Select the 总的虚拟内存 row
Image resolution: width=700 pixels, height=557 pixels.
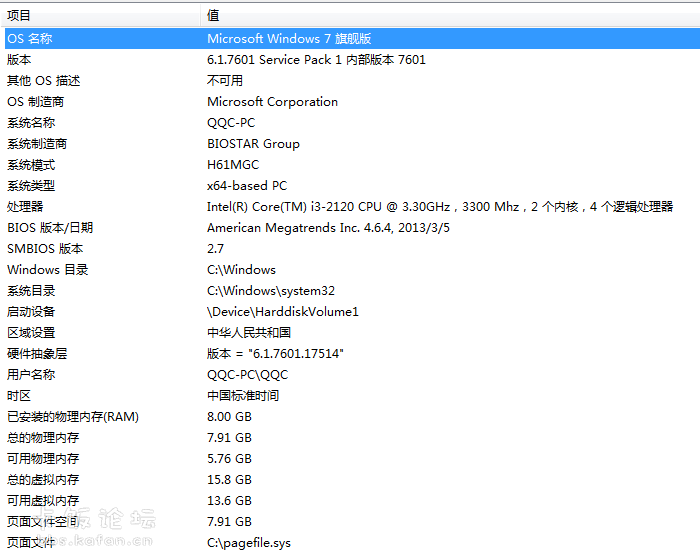pyautogui.click(x=352, y=479)
